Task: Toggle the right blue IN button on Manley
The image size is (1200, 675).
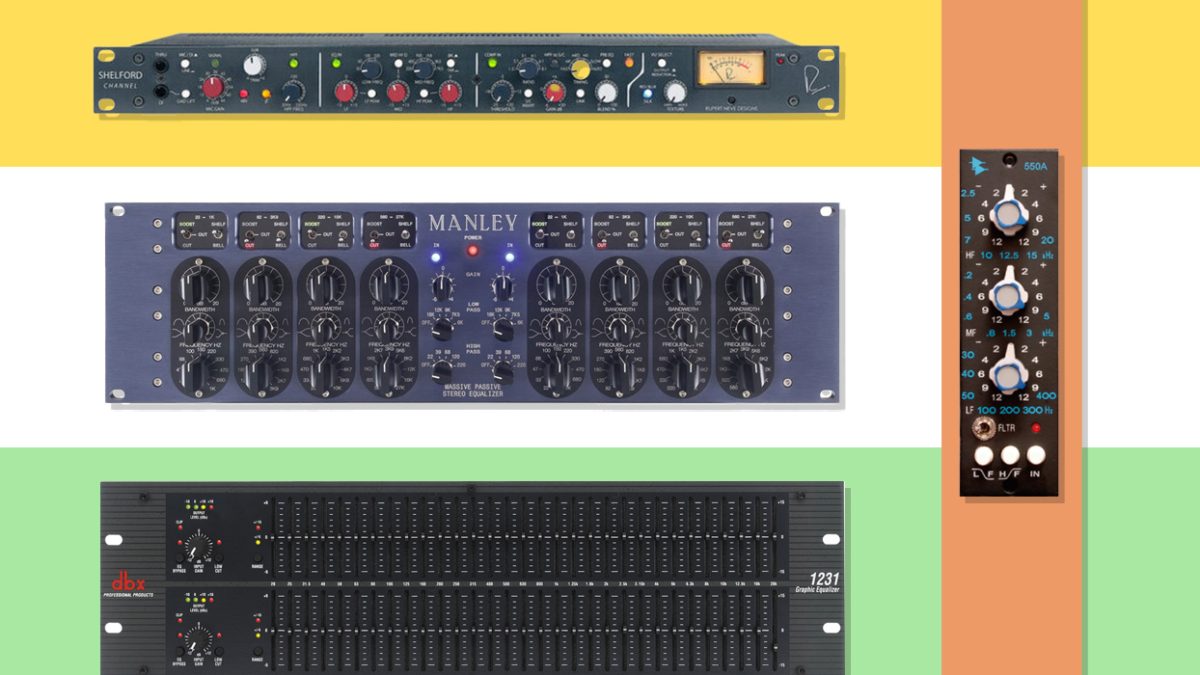Action: (x=508, y=256)
